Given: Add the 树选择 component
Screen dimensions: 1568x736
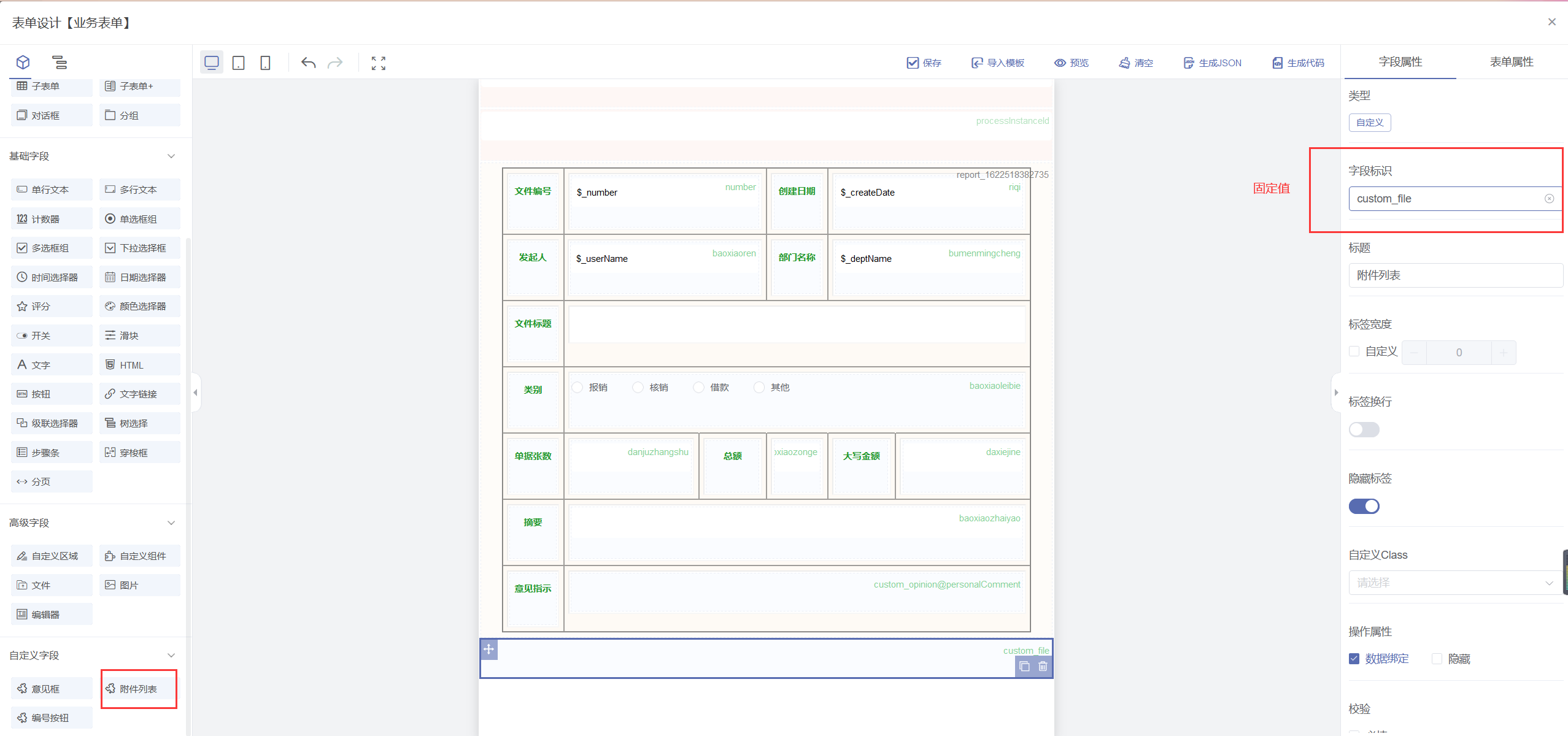Looking at the screenshot, I should pyautogui.click(x=140, y=423).
